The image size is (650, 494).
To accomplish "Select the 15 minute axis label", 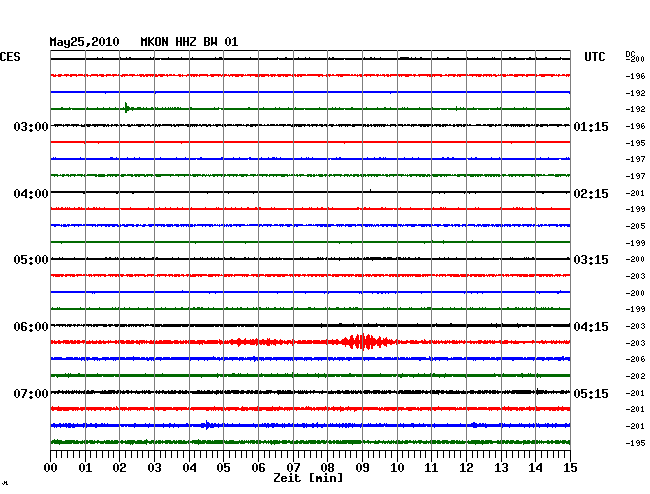I will pyautogui.click(x=570, y=467).
